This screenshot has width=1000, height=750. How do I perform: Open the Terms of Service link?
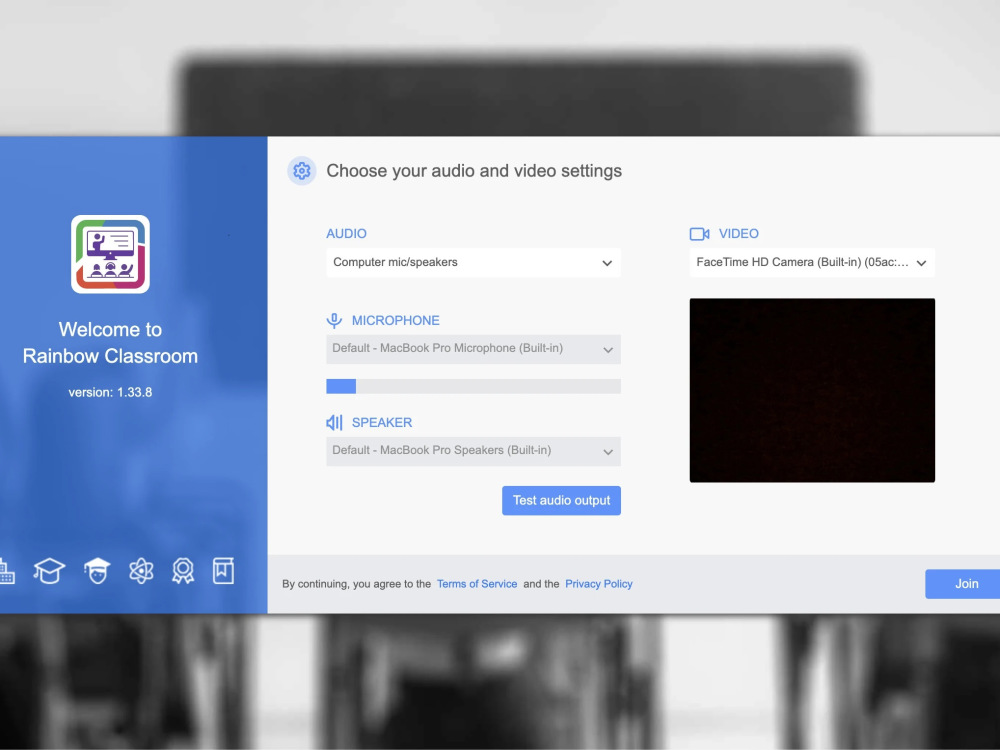pyautogui.click(x=477, y=584)
